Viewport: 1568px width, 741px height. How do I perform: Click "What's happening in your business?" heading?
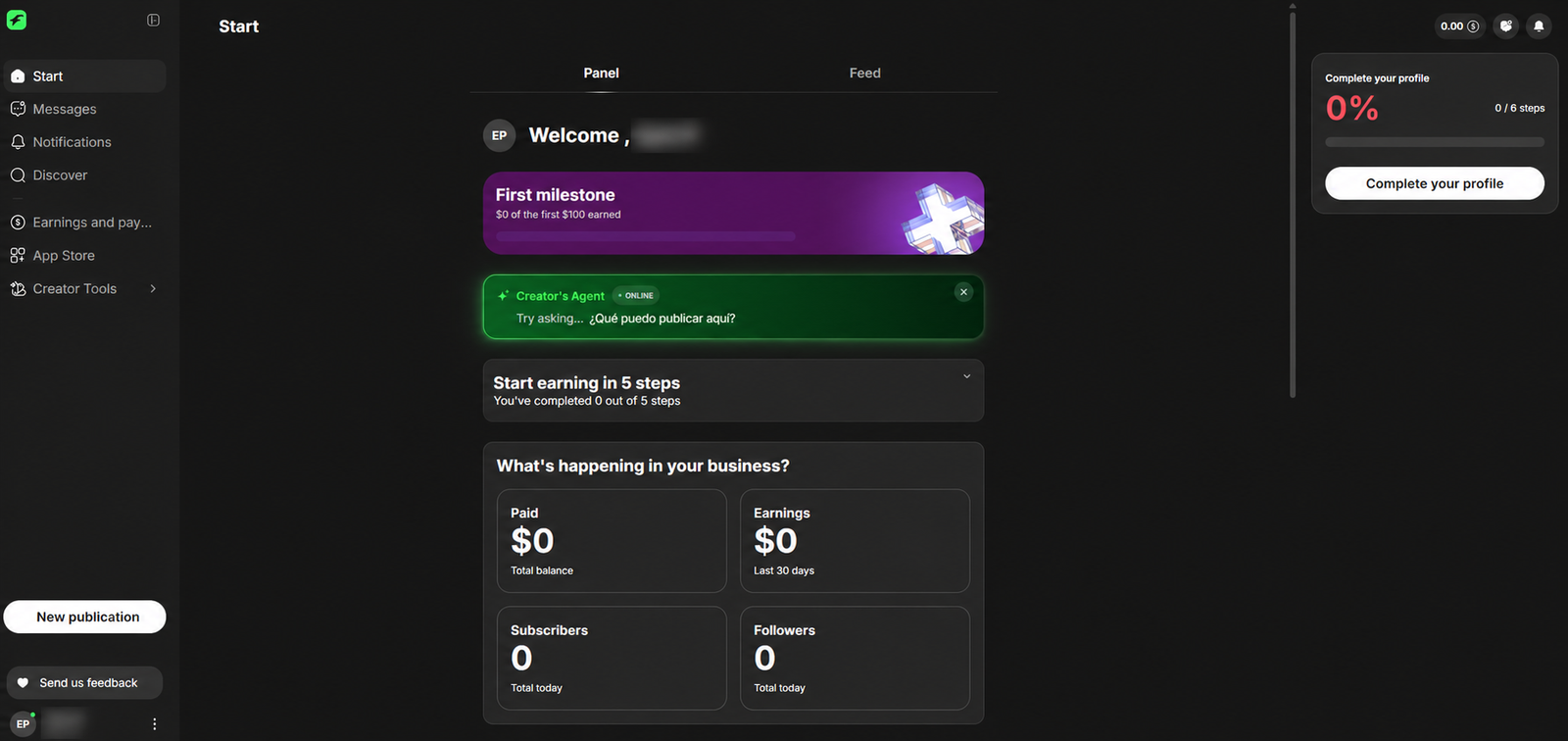click(643, 466)
